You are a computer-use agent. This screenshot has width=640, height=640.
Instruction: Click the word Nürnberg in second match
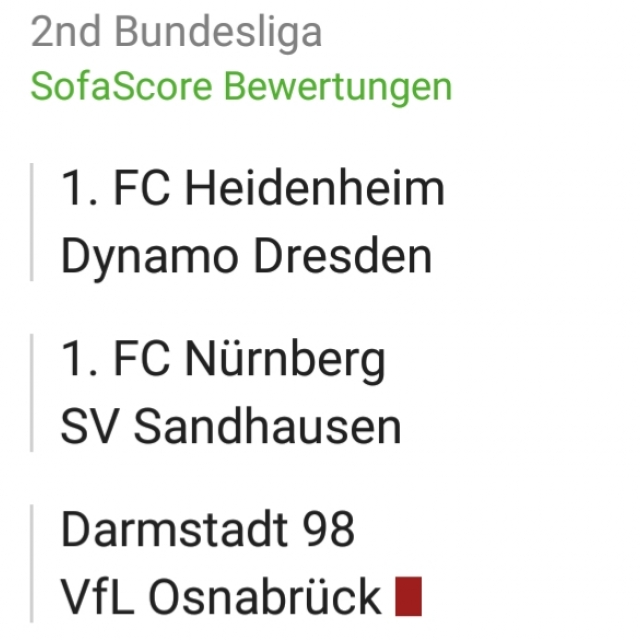[285, 359]
